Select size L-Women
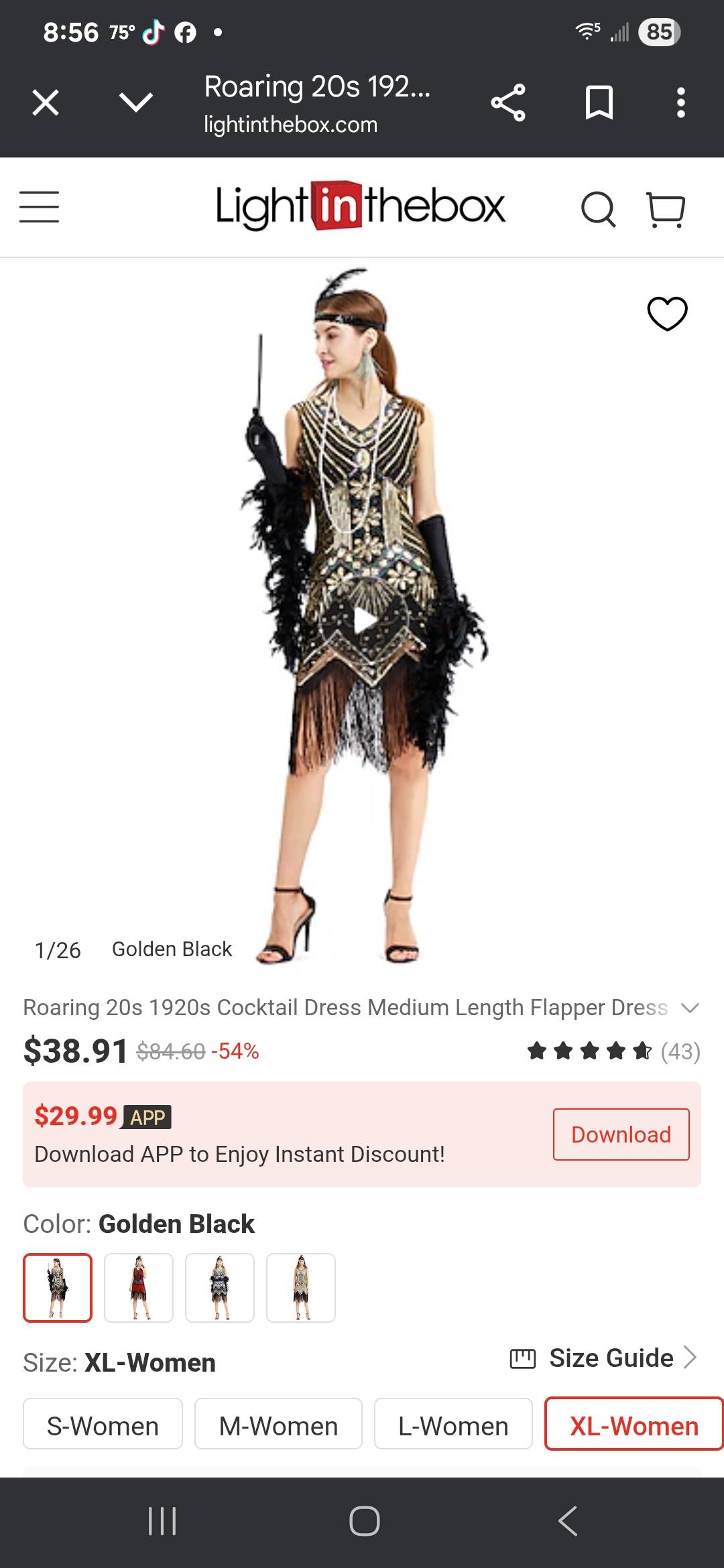724x1568 pixels. [453, 1424]
